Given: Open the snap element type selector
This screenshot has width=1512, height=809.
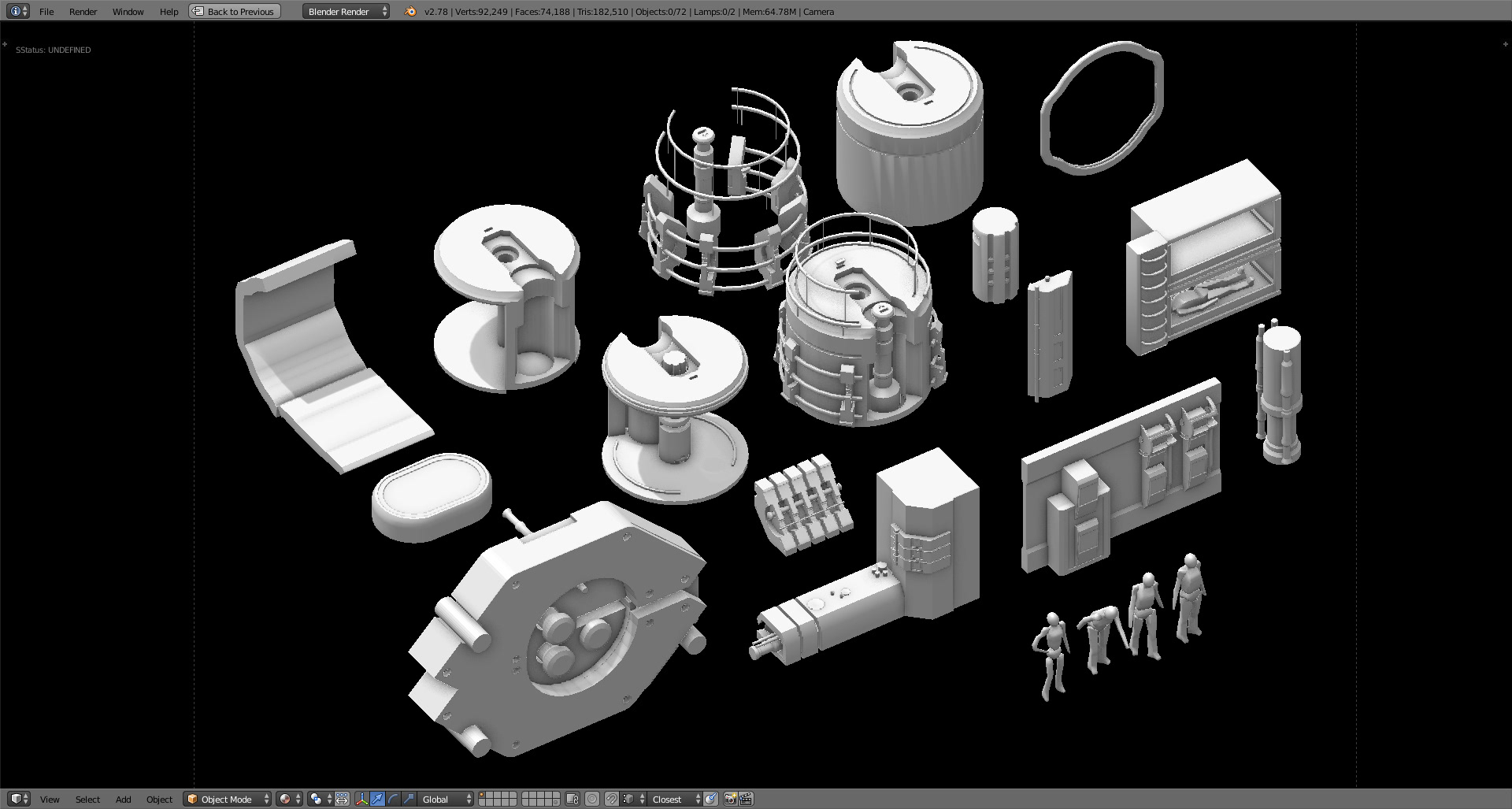Looking at the screenshot, I should [x=633, y=799].
